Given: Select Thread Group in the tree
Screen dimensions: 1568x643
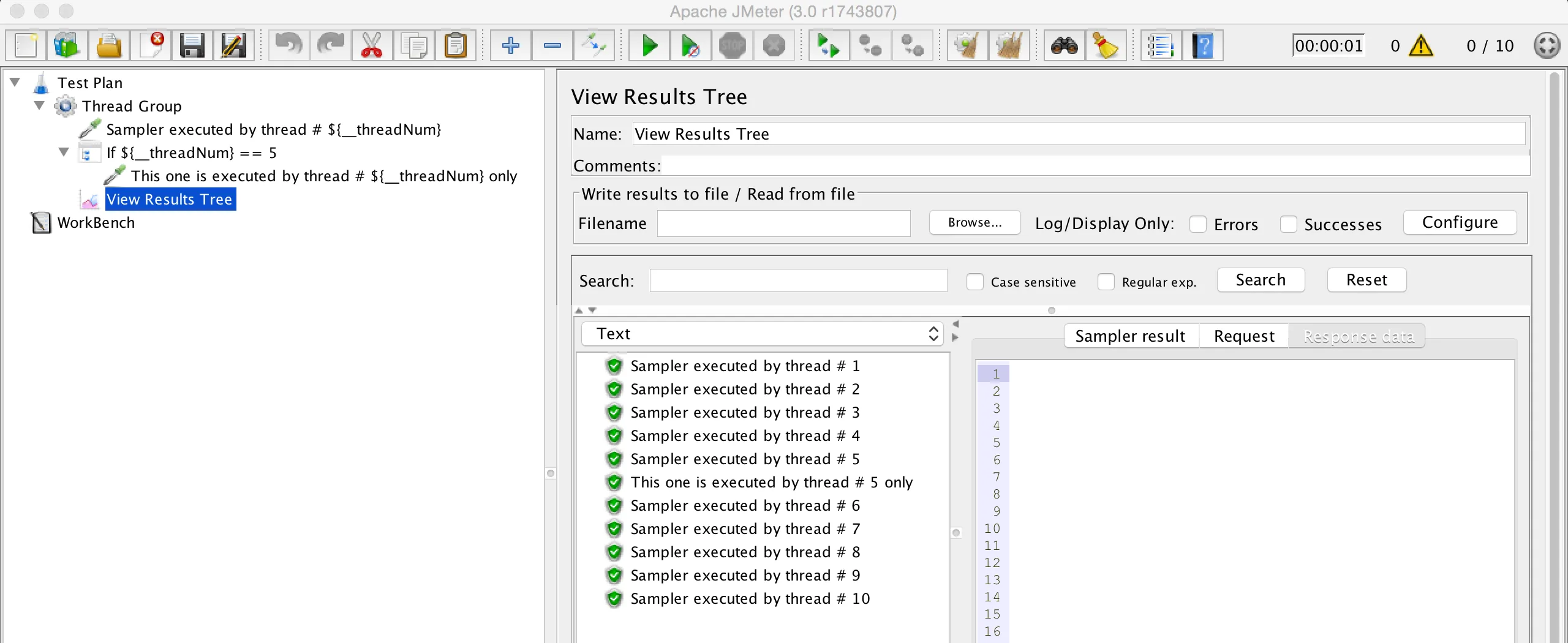Looking at the screenshot, I should tap(132, 106).
